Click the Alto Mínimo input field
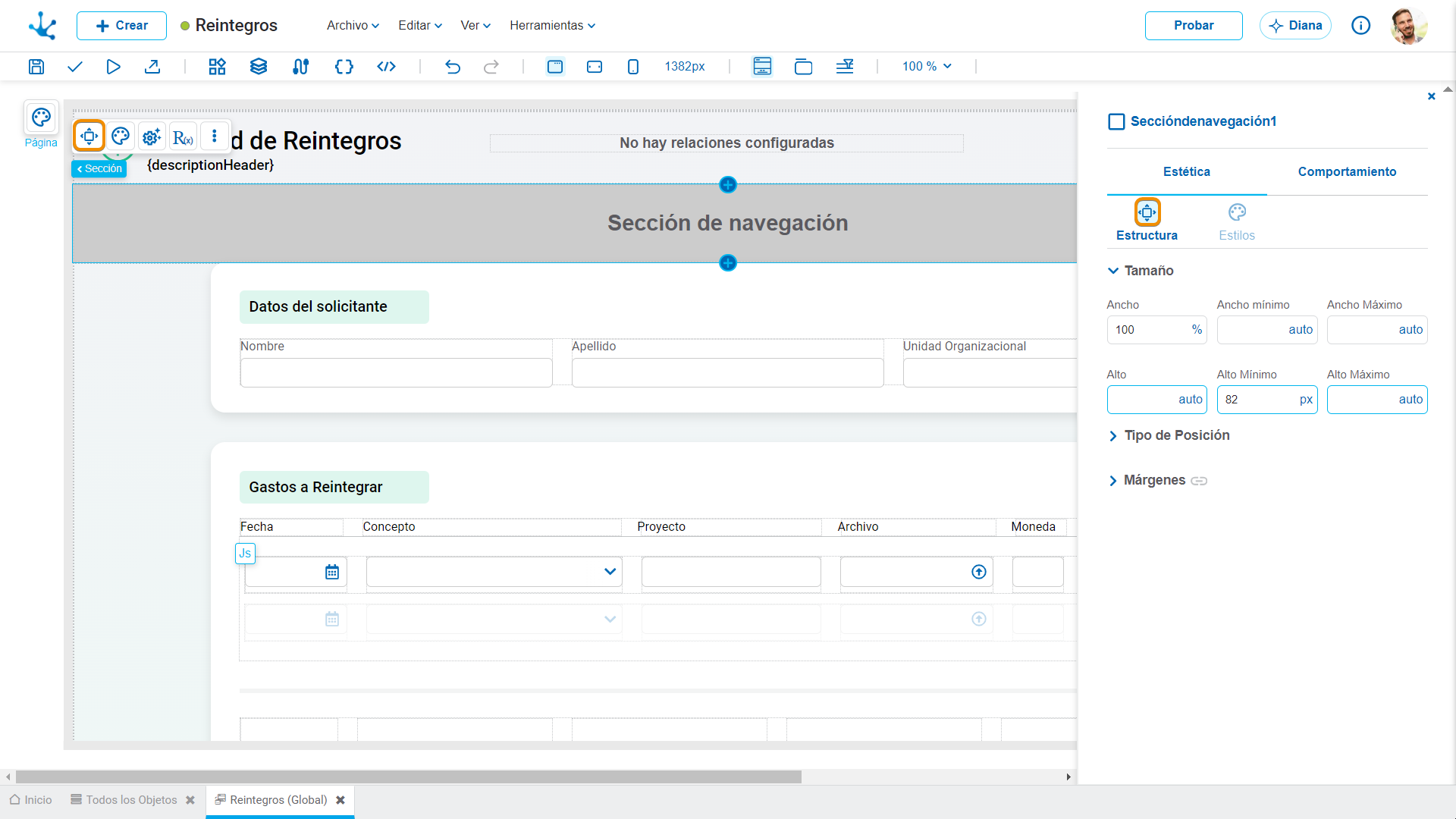 point(1267,400)
